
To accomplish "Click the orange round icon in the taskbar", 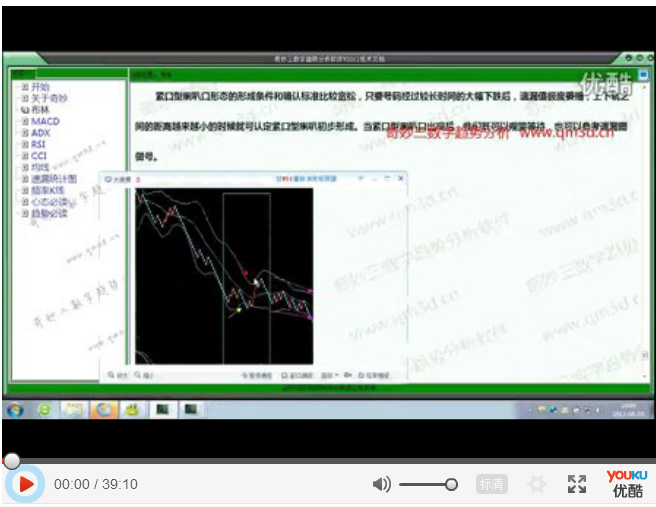I will [x=102, y=410].
